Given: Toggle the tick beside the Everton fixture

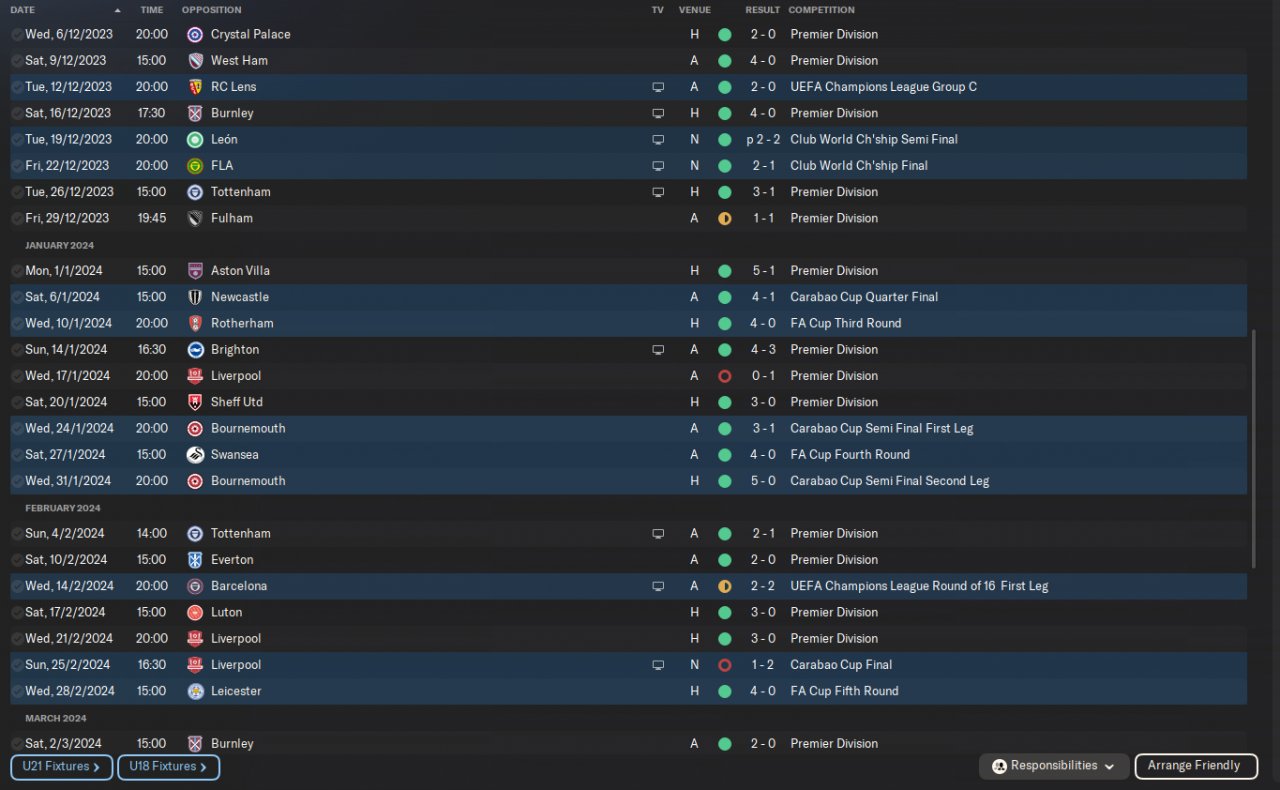Looking at the screenshot, I should 17,560.
